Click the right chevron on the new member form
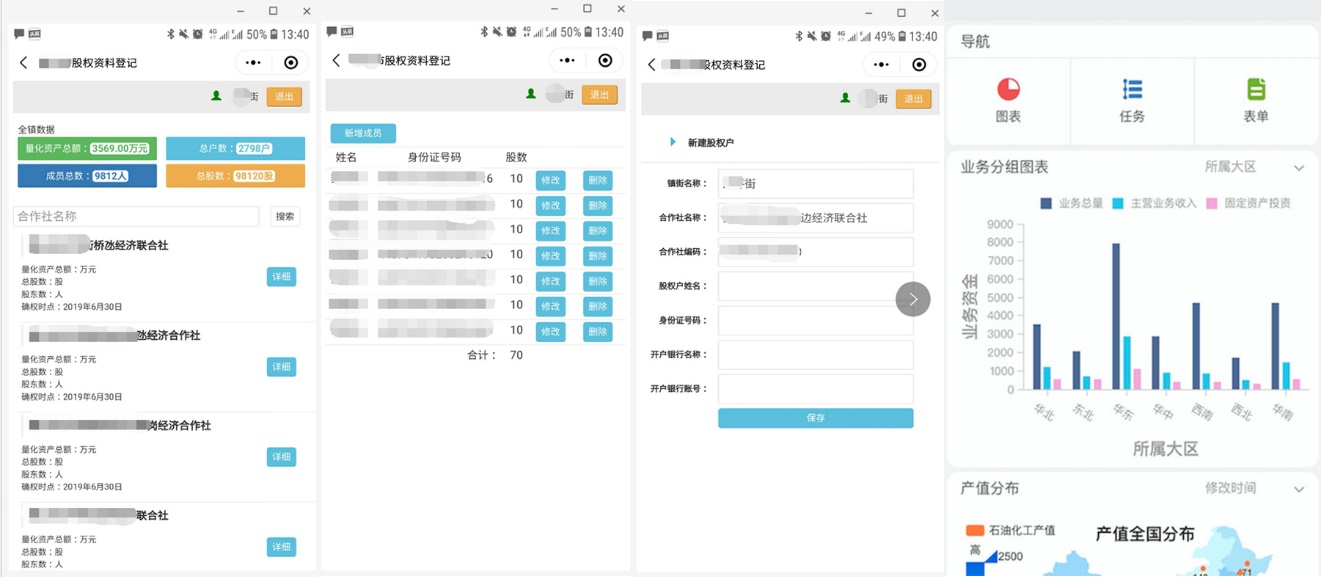The height and width of the screenshot is (582, 1321). 911,298
